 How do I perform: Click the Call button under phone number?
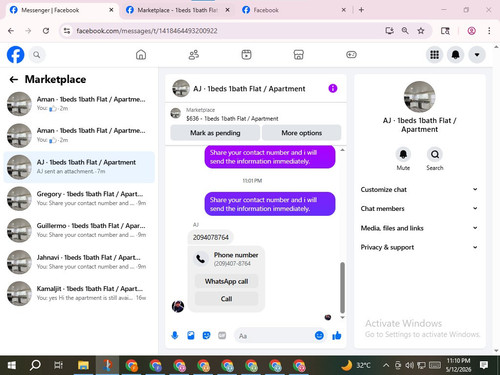tap(226, 299)
